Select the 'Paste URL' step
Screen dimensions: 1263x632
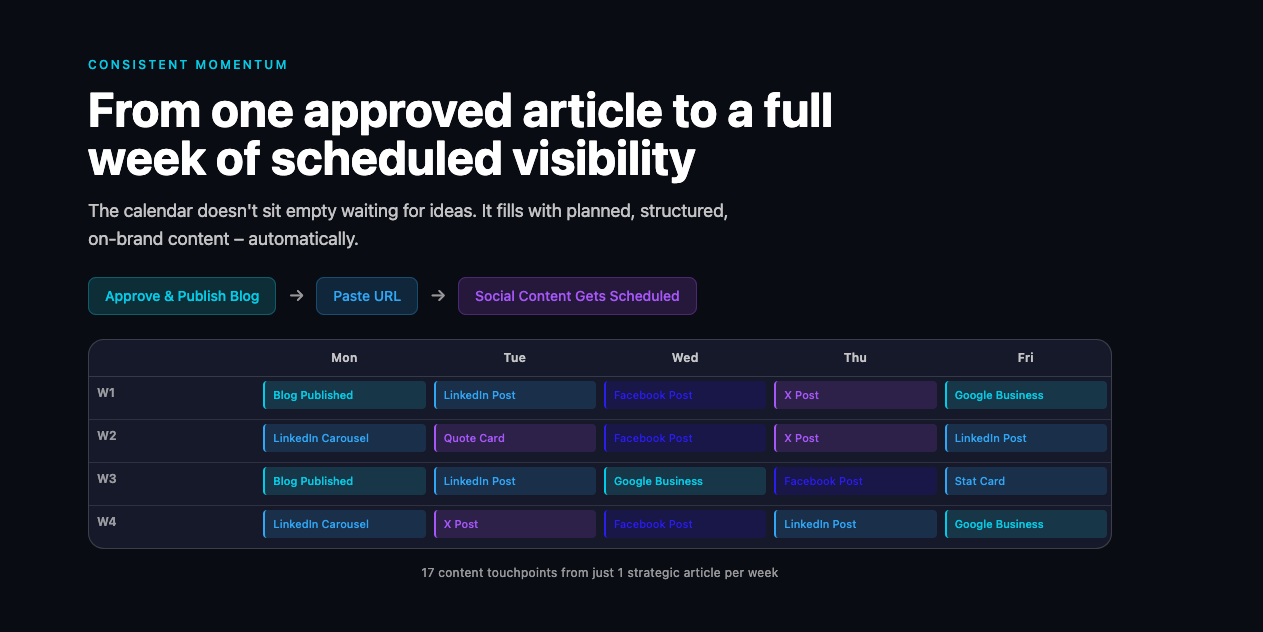tap(366, 296)
